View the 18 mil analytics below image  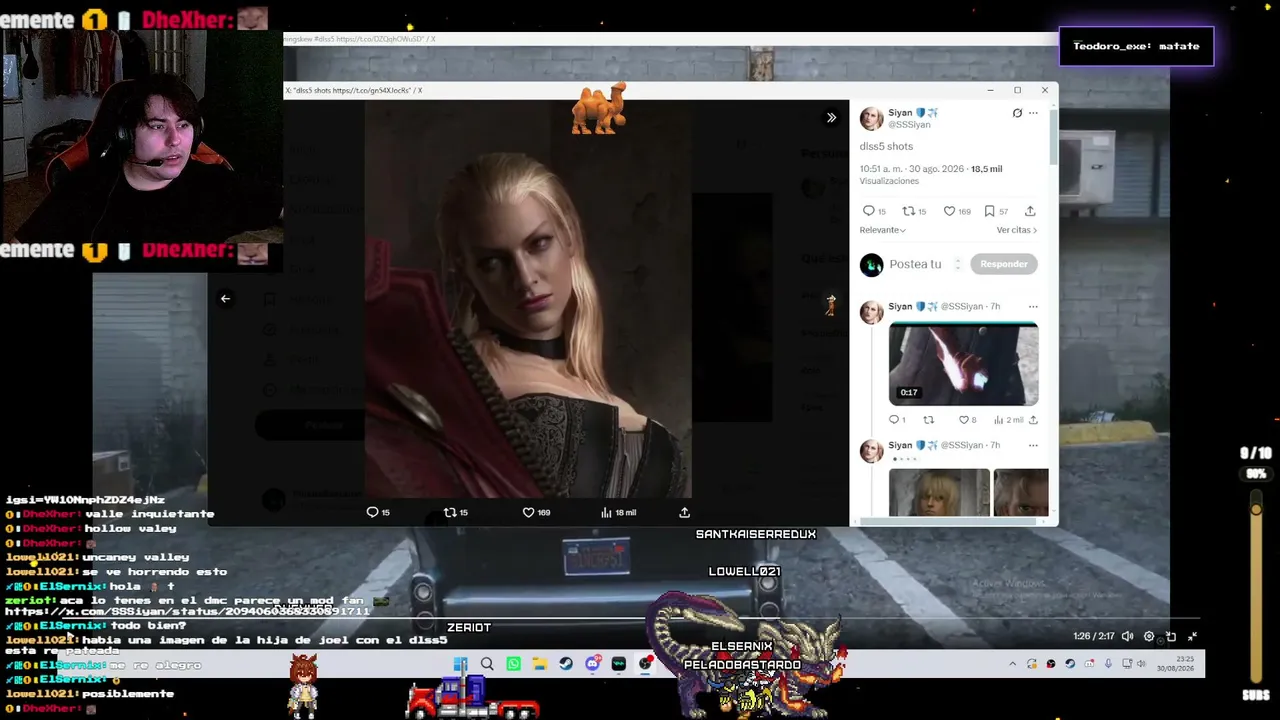point(618,512)
